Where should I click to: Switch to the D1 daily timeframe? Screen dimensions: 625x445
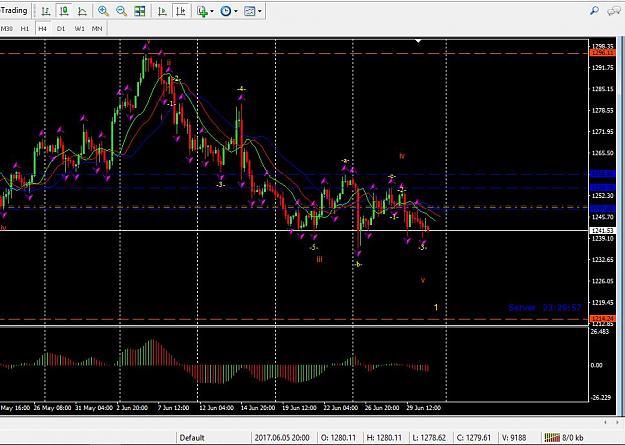coord(61,29)
